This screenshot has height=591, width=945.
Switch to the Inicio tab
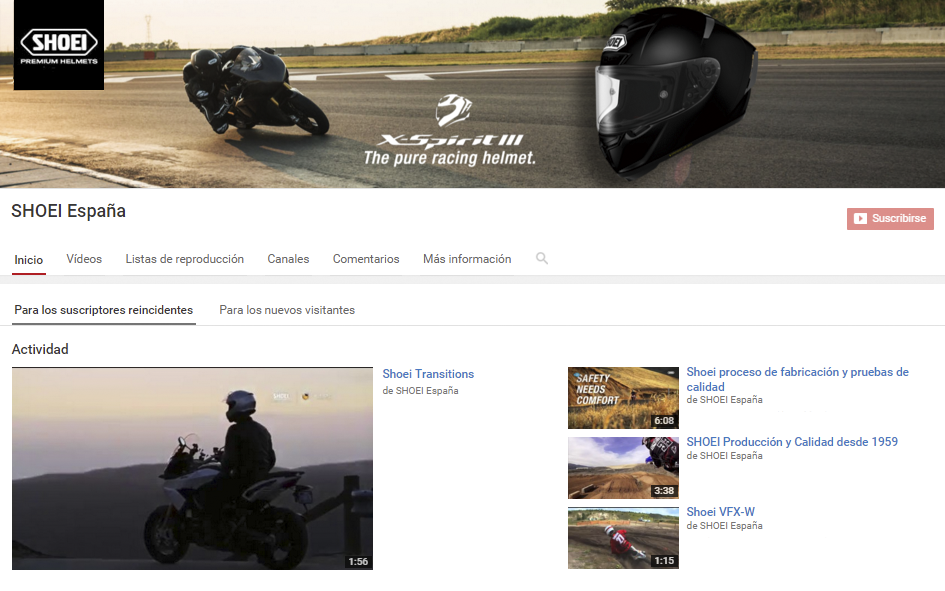(x=29, y=260)
